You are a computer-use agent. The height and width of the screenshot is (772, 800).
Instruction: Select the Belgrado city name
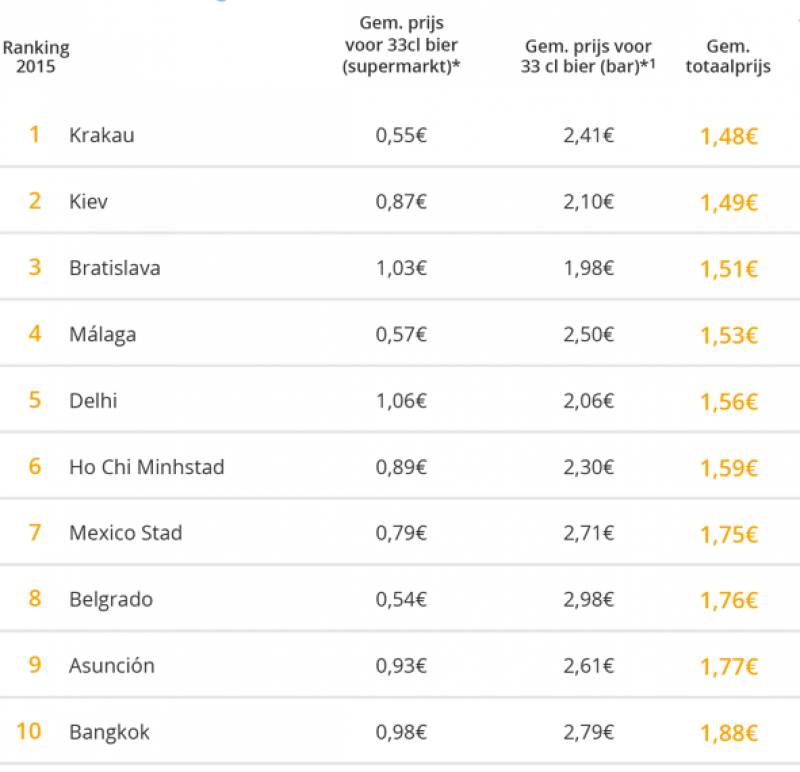coord(110,600)
